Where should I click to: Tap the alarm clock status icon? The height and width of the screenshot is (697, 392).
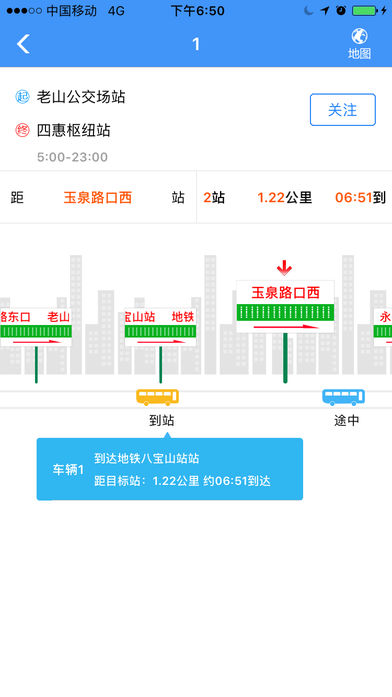pyautogui.click(x=341, y=11)
